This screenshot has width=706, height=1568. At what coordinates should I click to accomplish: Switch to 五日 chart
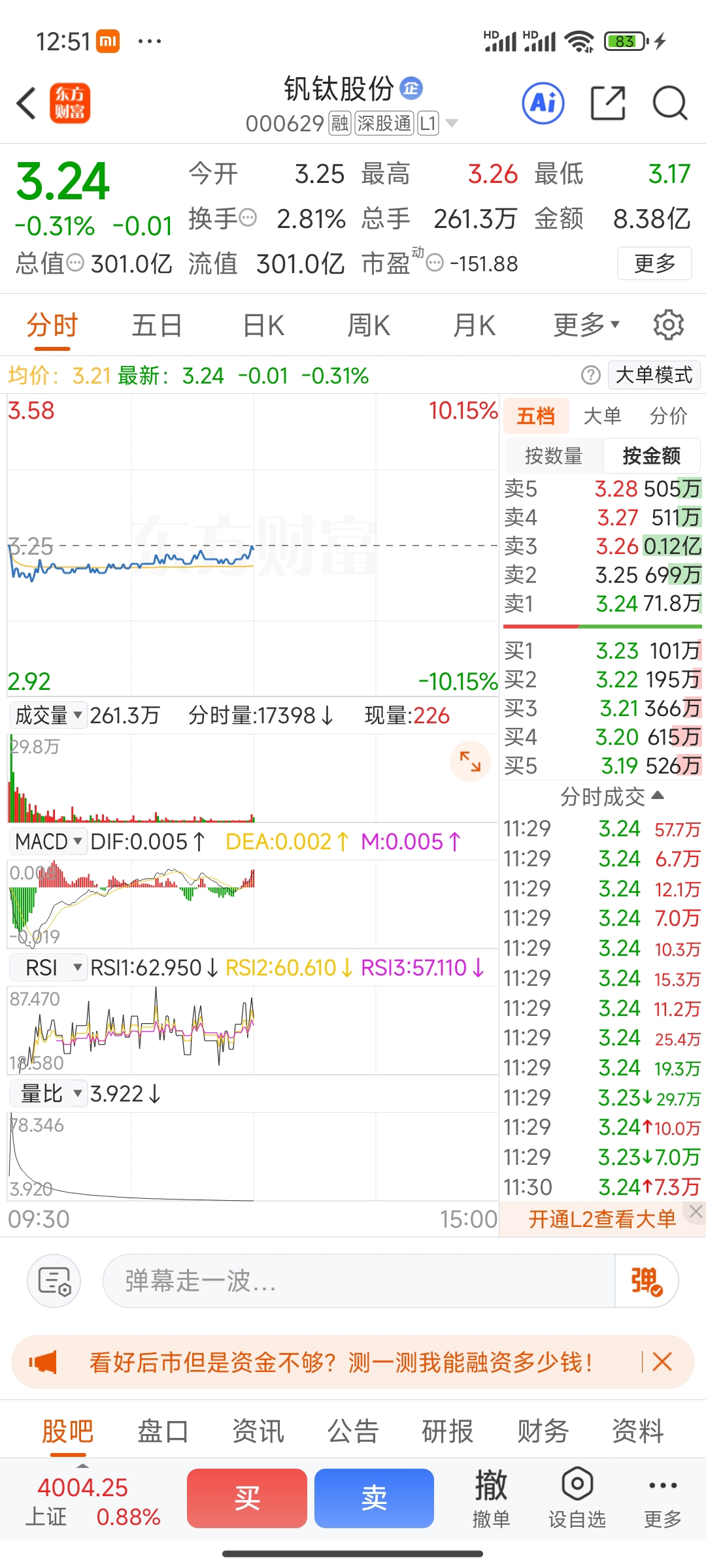coord(157,325)
